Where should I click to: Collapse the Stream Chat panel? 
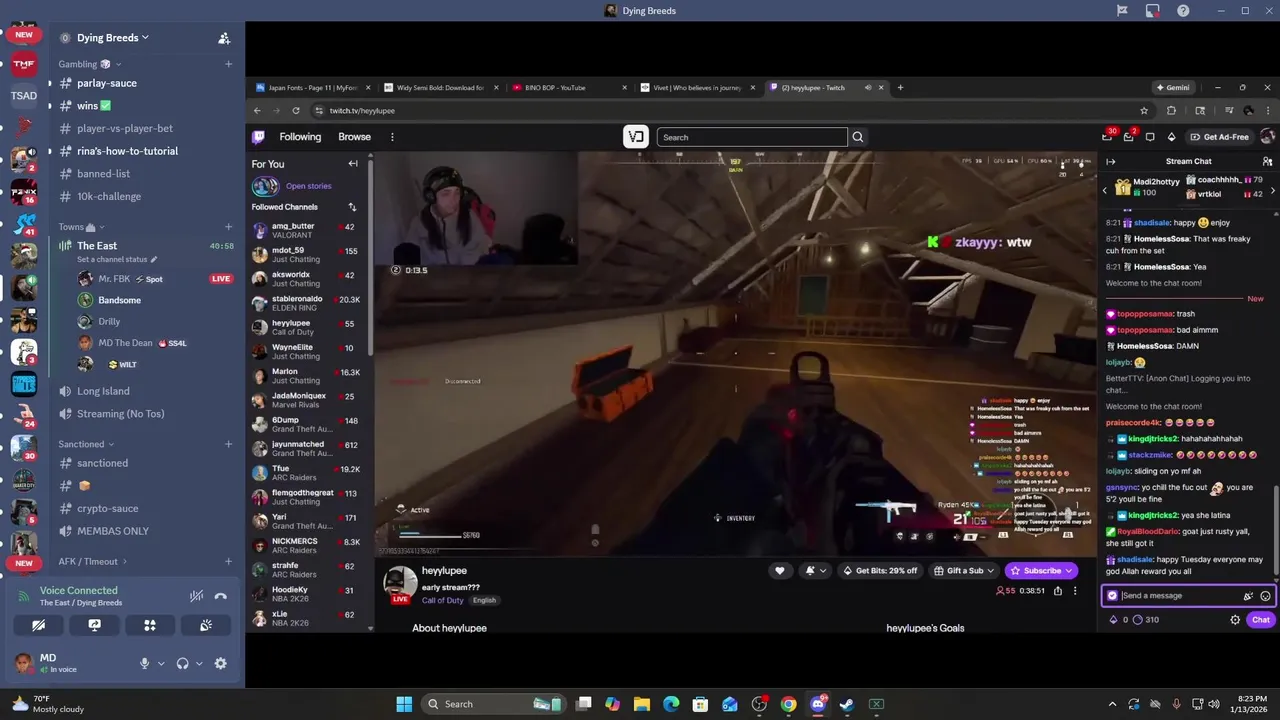click(x=1110, y=161)
